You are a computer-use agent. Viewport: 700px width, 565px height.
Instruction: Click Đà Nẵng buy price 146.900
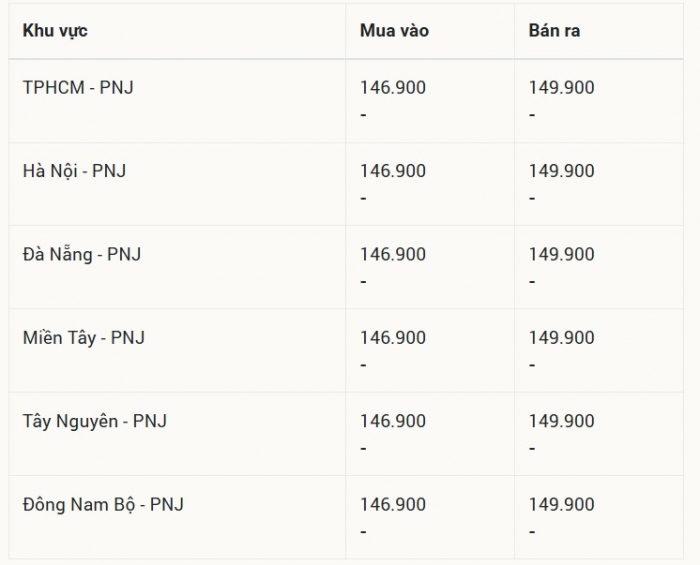pyautogui.click(x=393, y=254)
